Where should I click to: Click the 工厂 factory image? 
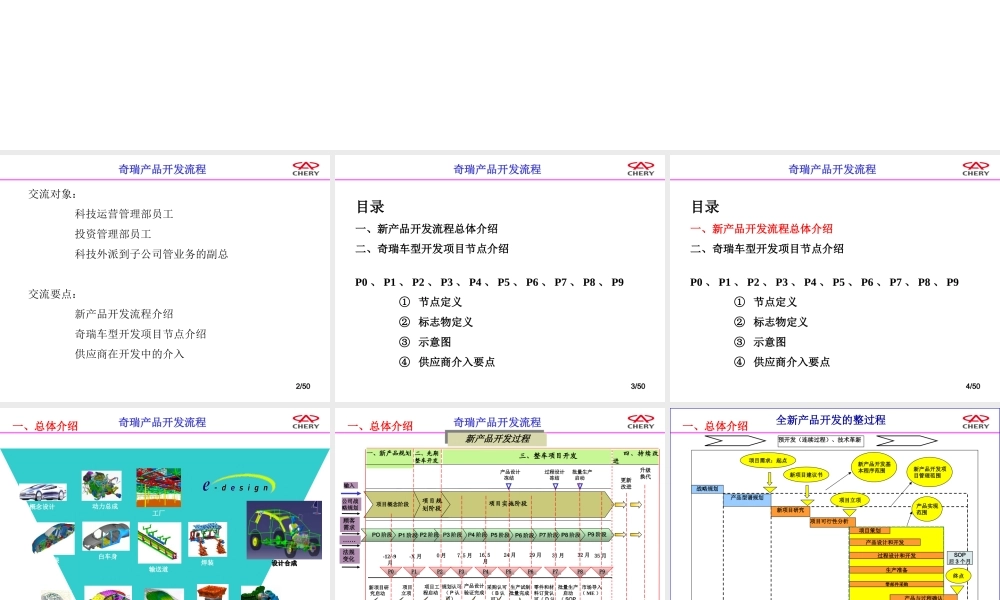tap(158, 488)
